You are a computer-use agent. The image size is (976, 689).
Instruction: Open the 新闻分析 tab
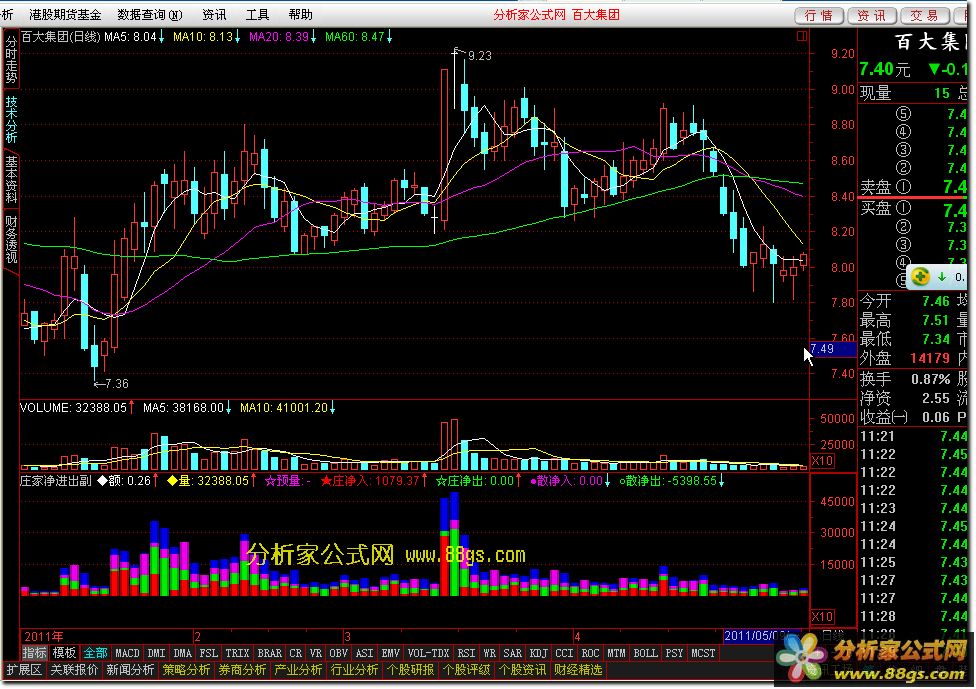coord(130,670)
